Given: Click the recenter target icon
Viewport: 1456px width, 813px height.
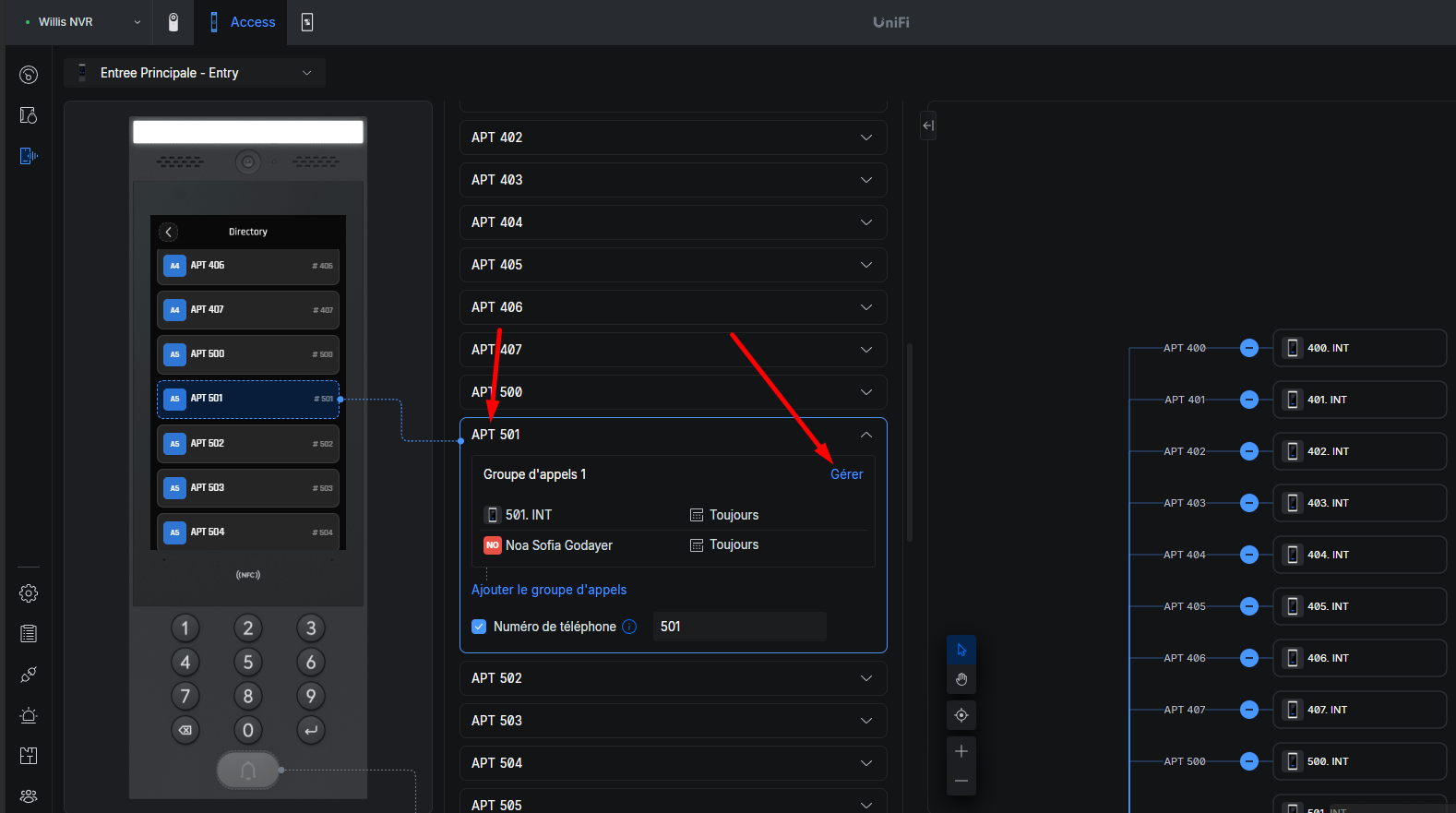Looking at the screenshot, I should pos(961,715).
